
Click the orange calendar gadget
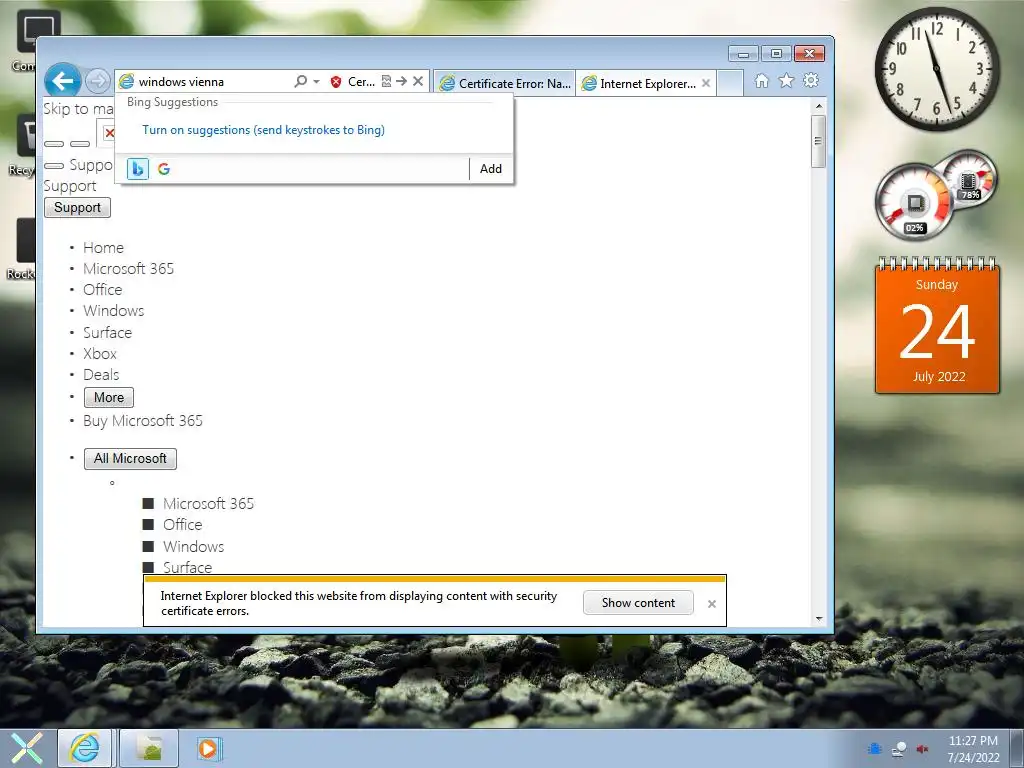click(937, 325)
